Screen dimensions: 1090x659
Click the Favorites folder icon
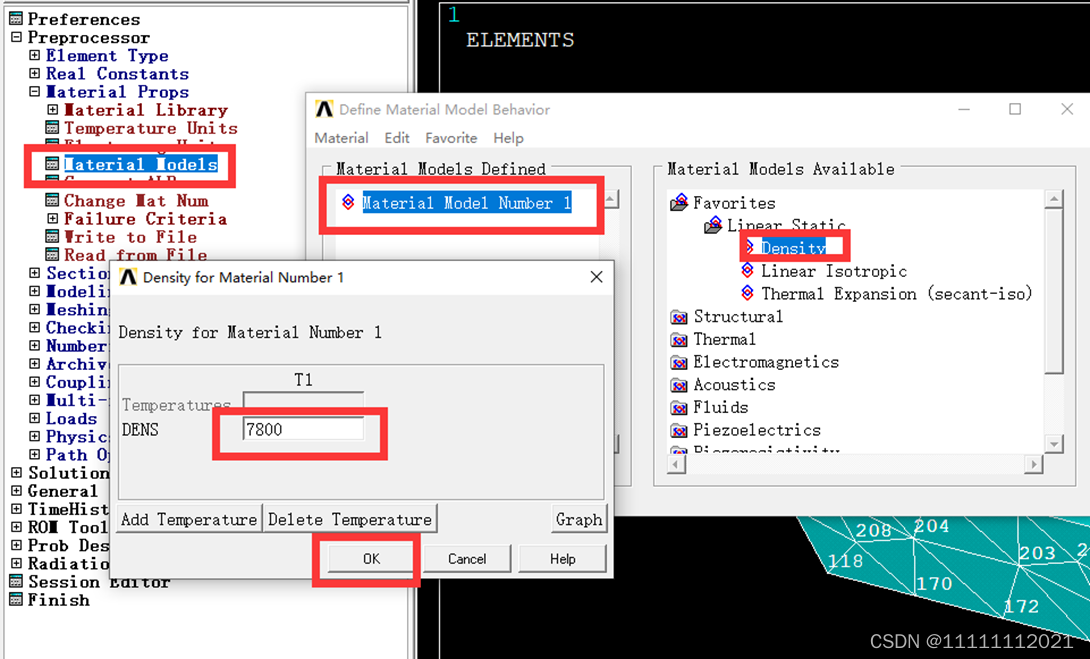[x=678, y=202]
